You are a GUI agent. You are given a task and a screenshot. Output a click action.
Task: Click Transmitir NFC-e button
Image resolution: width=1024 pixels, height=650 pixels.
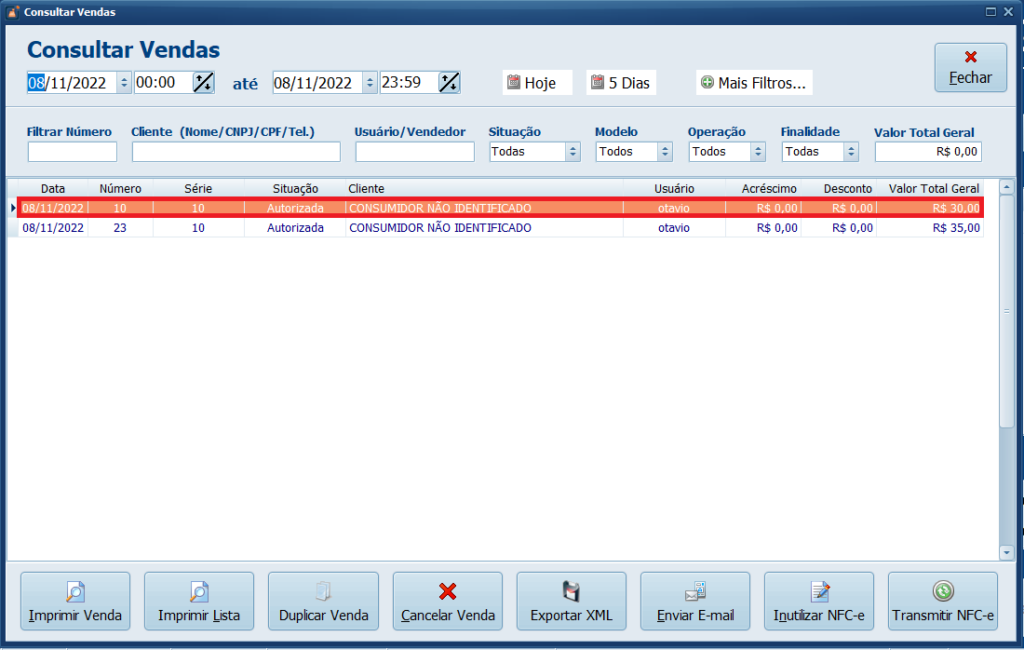coord(943,601)
